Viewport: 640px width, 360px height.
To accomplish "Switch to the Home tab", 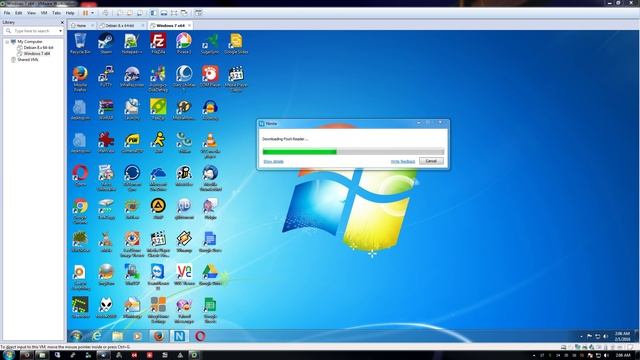I will coord(82,25).
